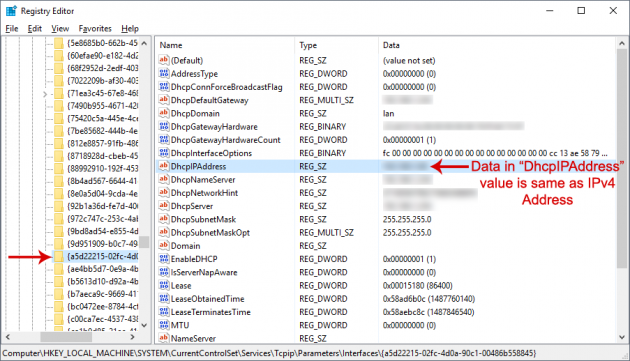Open the View menu
This screenshot has height=361, width=630.
tap(60, 29)
